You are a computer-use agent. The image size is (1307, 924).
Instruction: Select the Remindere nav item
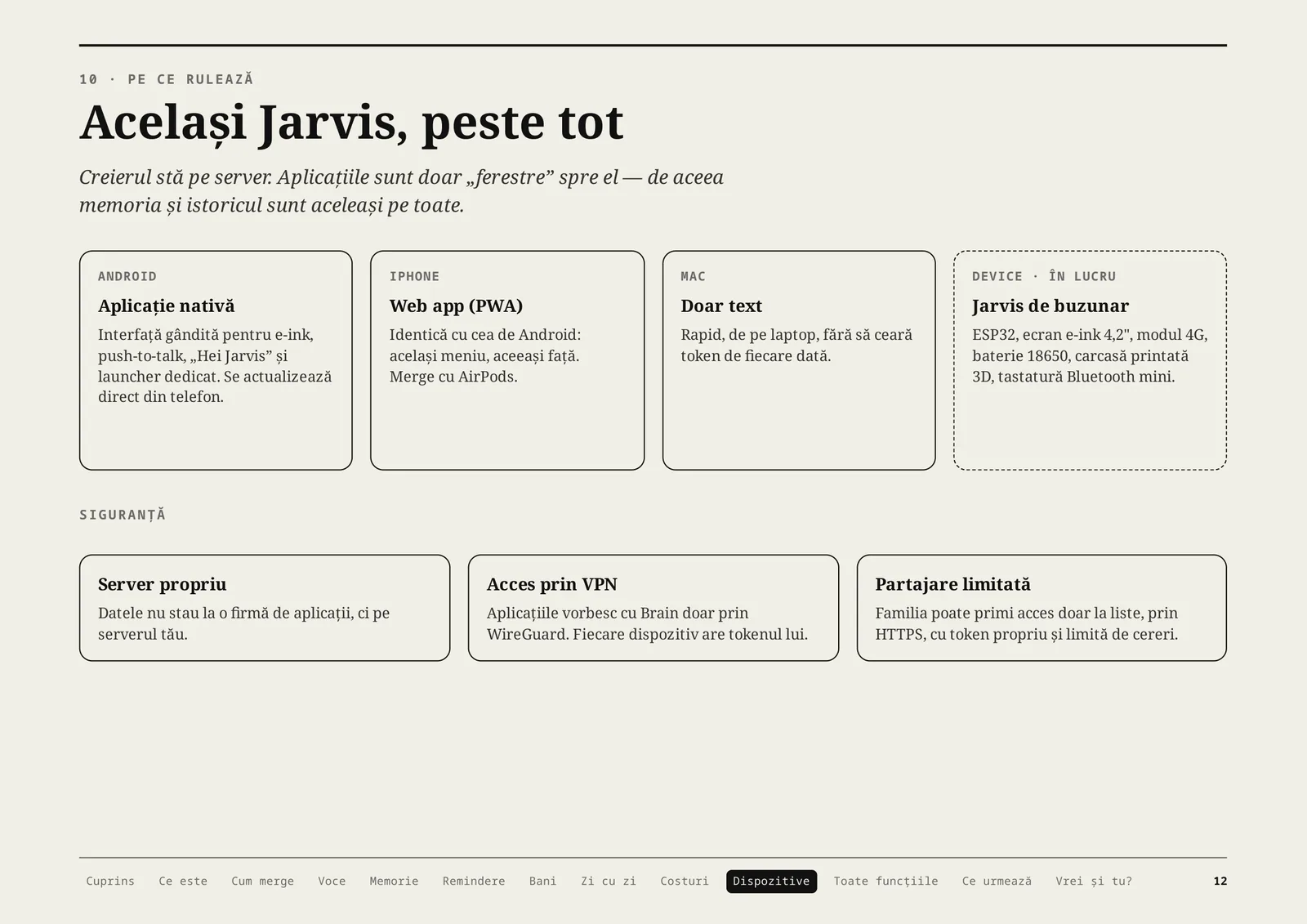tap(474, 881)
